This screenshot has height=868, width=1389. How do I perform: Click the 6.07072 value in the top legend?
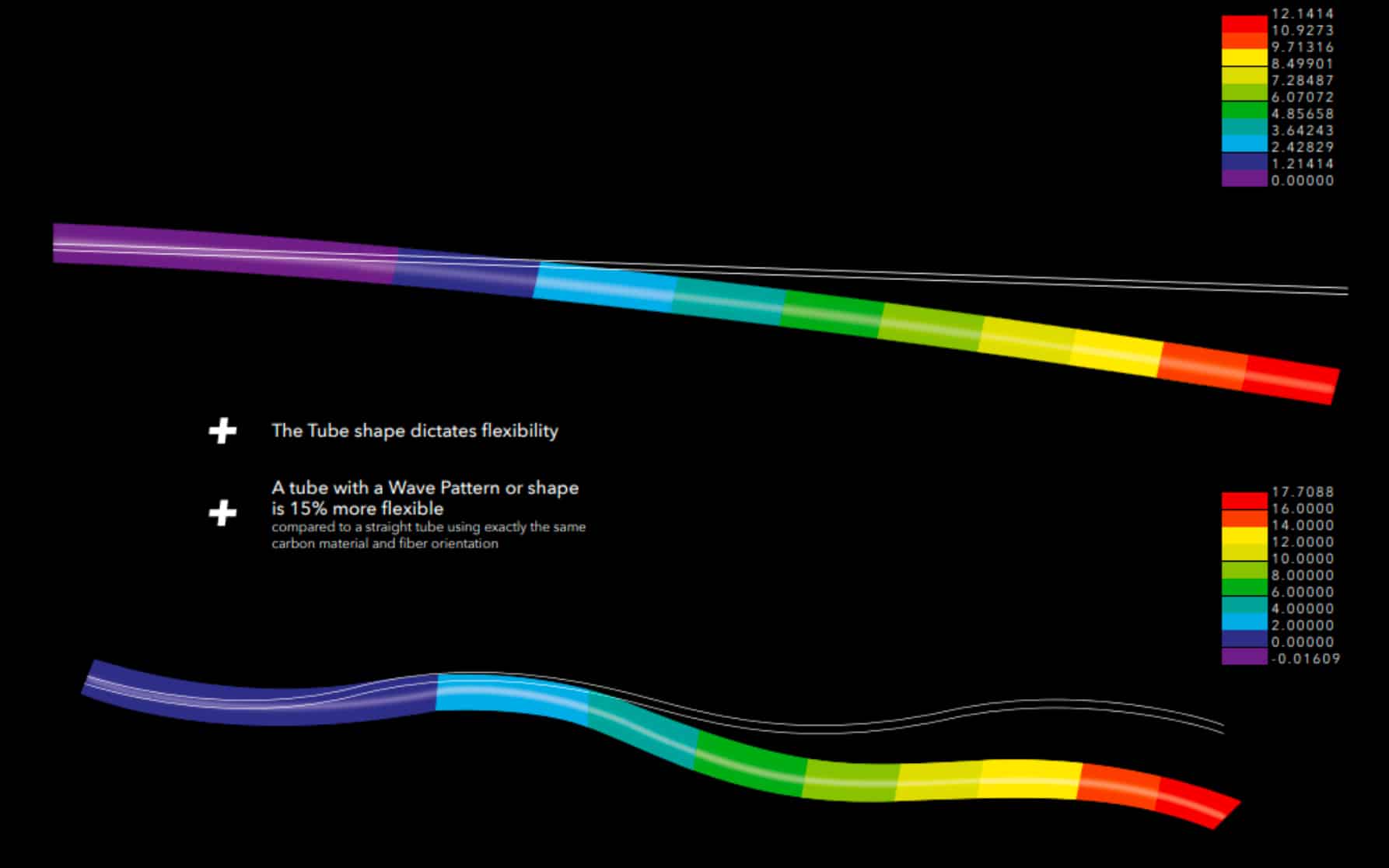[x=1302, y=97]
